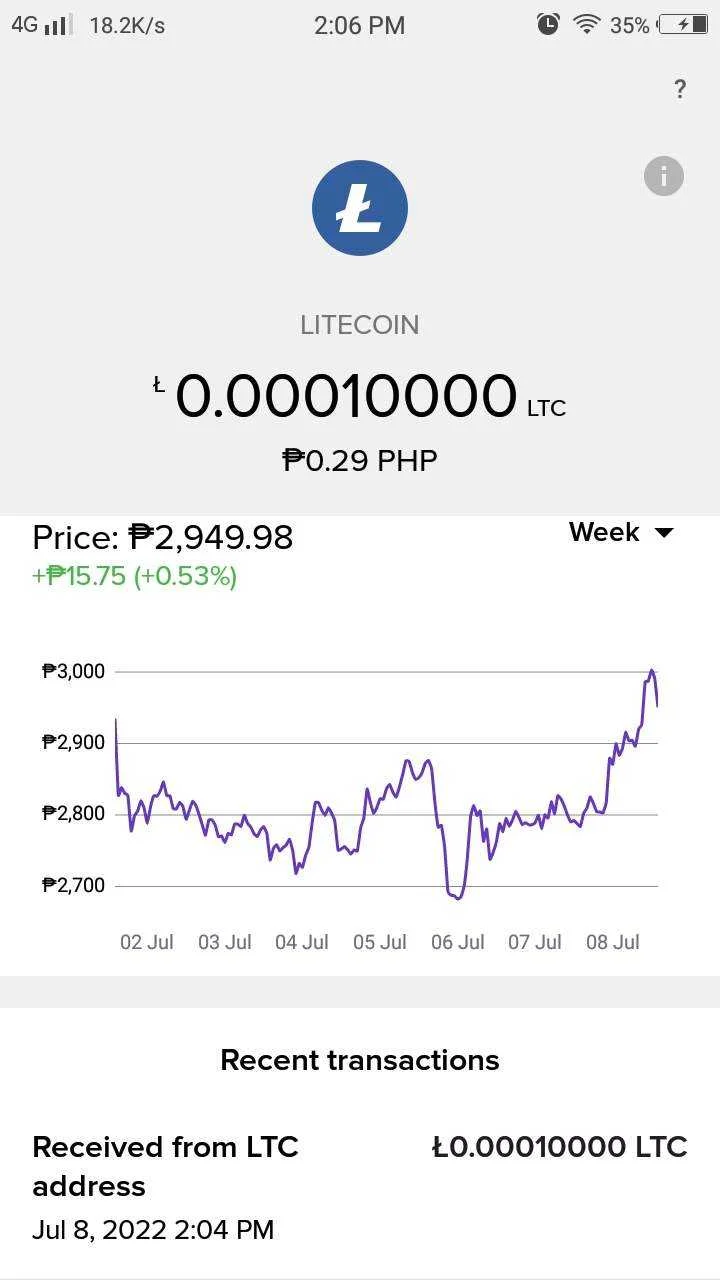Tap the Wi-Fi status icon
The height and width of the screenshot is (1280, 720).
point(586,25)
